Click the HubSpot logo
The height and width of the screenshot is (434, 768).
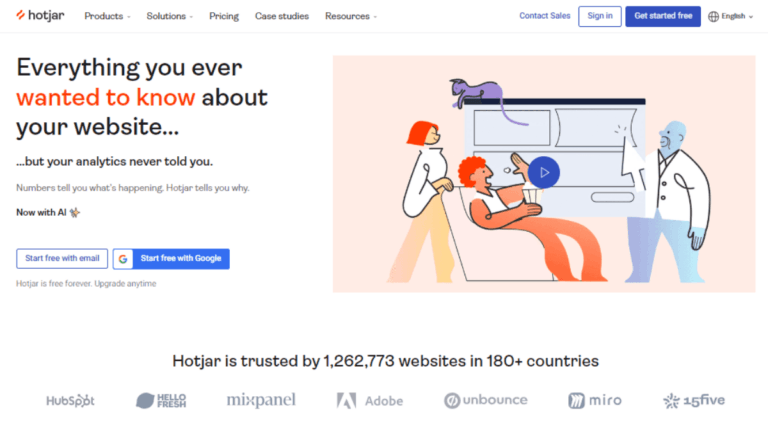click(71, 401)
